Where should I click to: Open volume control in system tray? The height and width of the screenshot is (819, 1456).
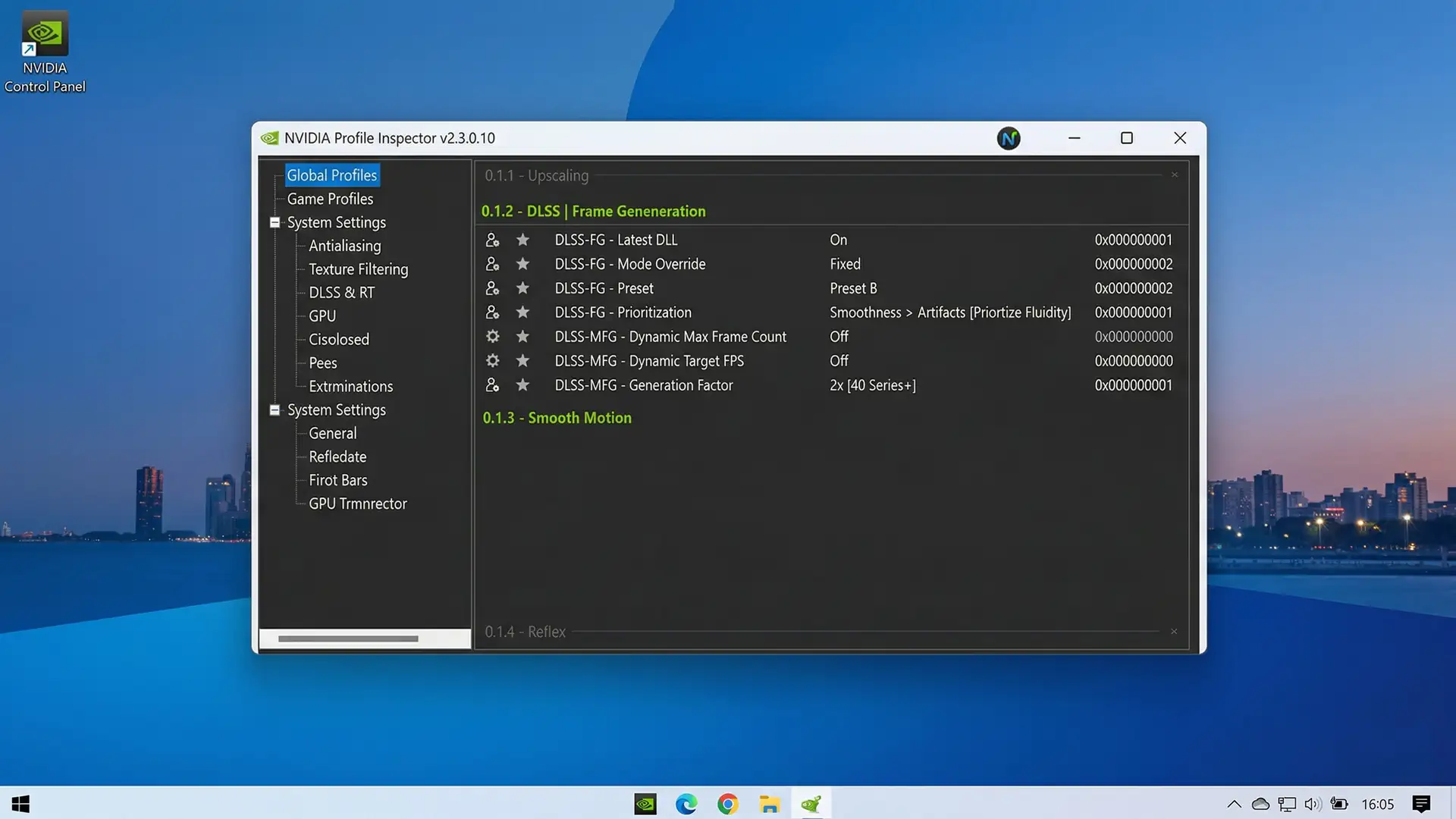[1313, 804]
